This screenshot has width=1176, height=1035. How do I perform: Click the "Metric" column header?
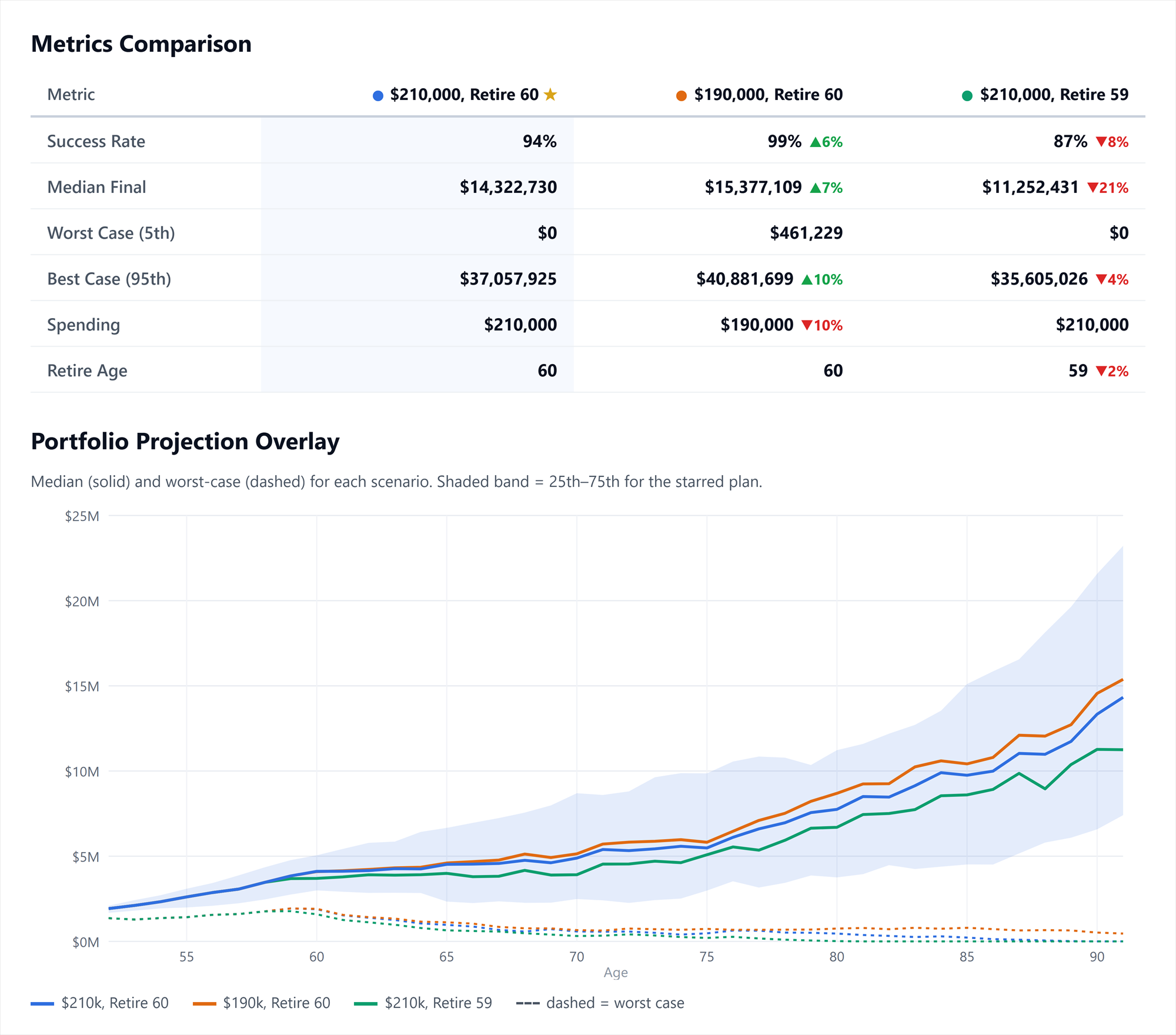pos(71,95)
